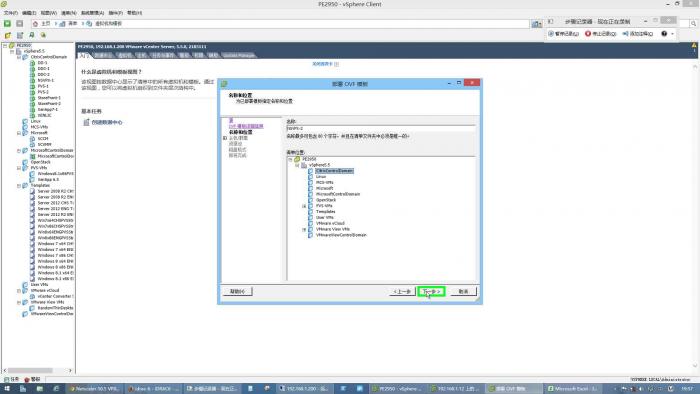Click the Templates folder icon in dialog tree

coord(310,212)
